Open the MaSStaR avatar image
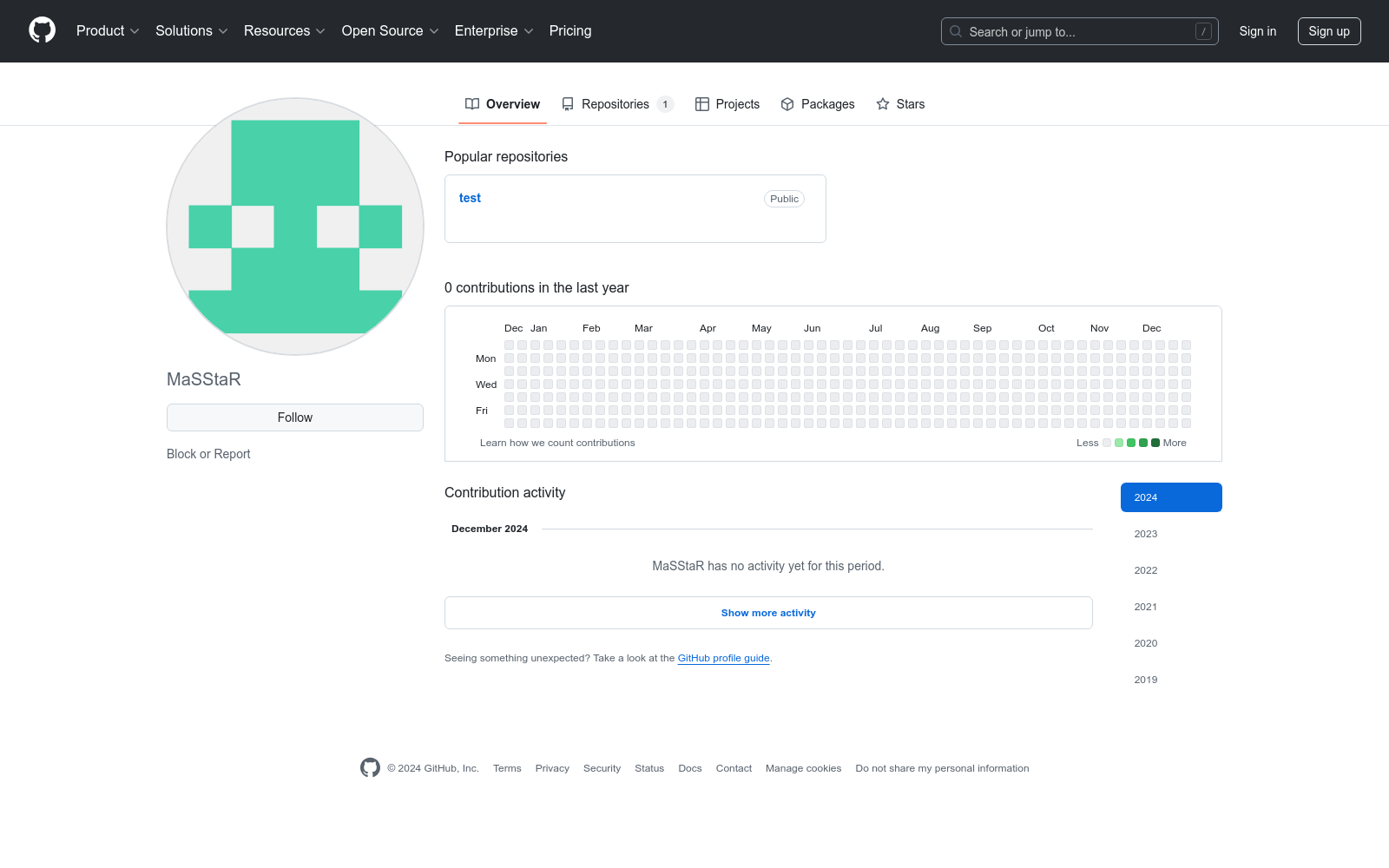This screenshot has height=868, width=1389. pyautogui.click(x=295, y=227)
